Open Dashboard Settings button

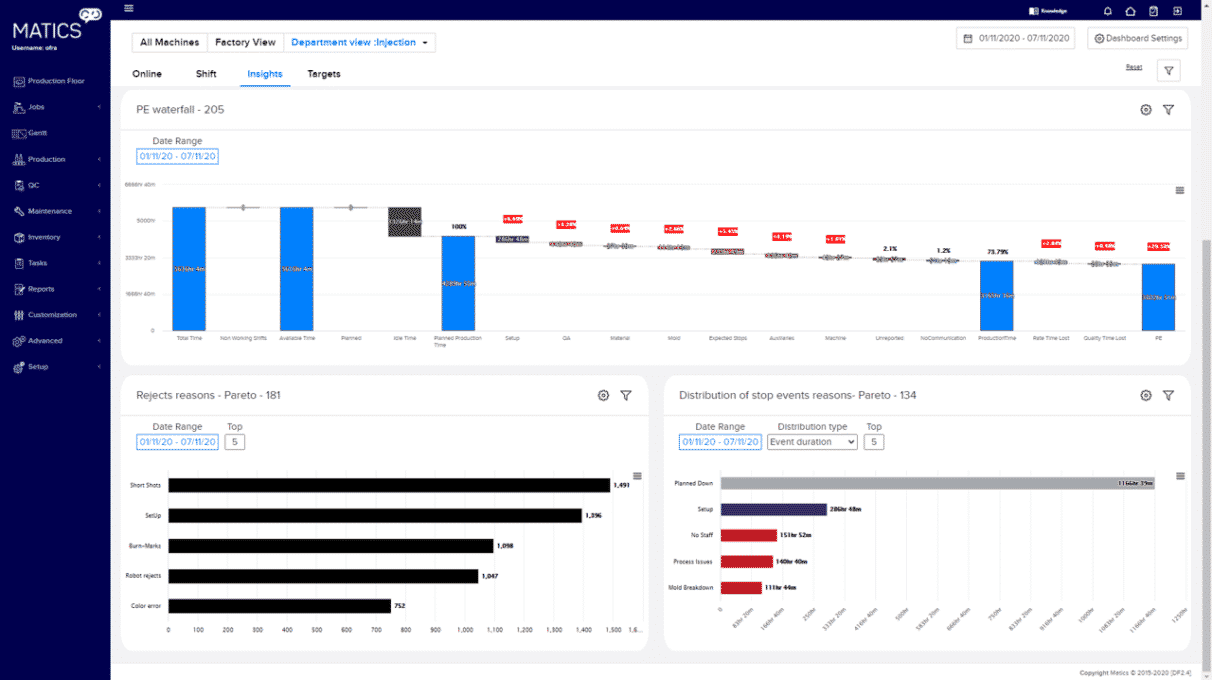click(x=1137, y=38)
